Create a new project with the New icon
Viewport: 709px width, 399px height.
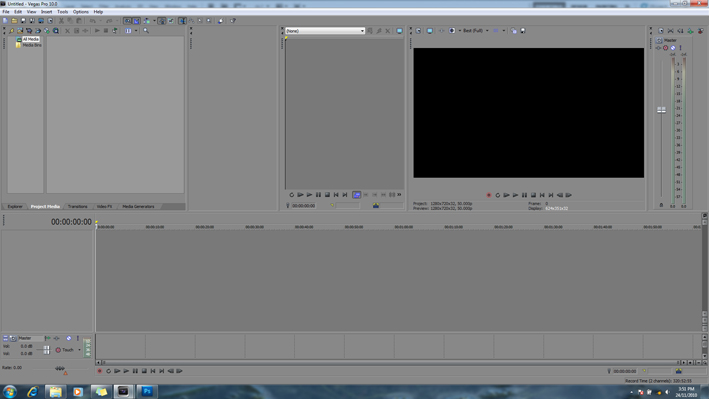click(x=5, y=21)
